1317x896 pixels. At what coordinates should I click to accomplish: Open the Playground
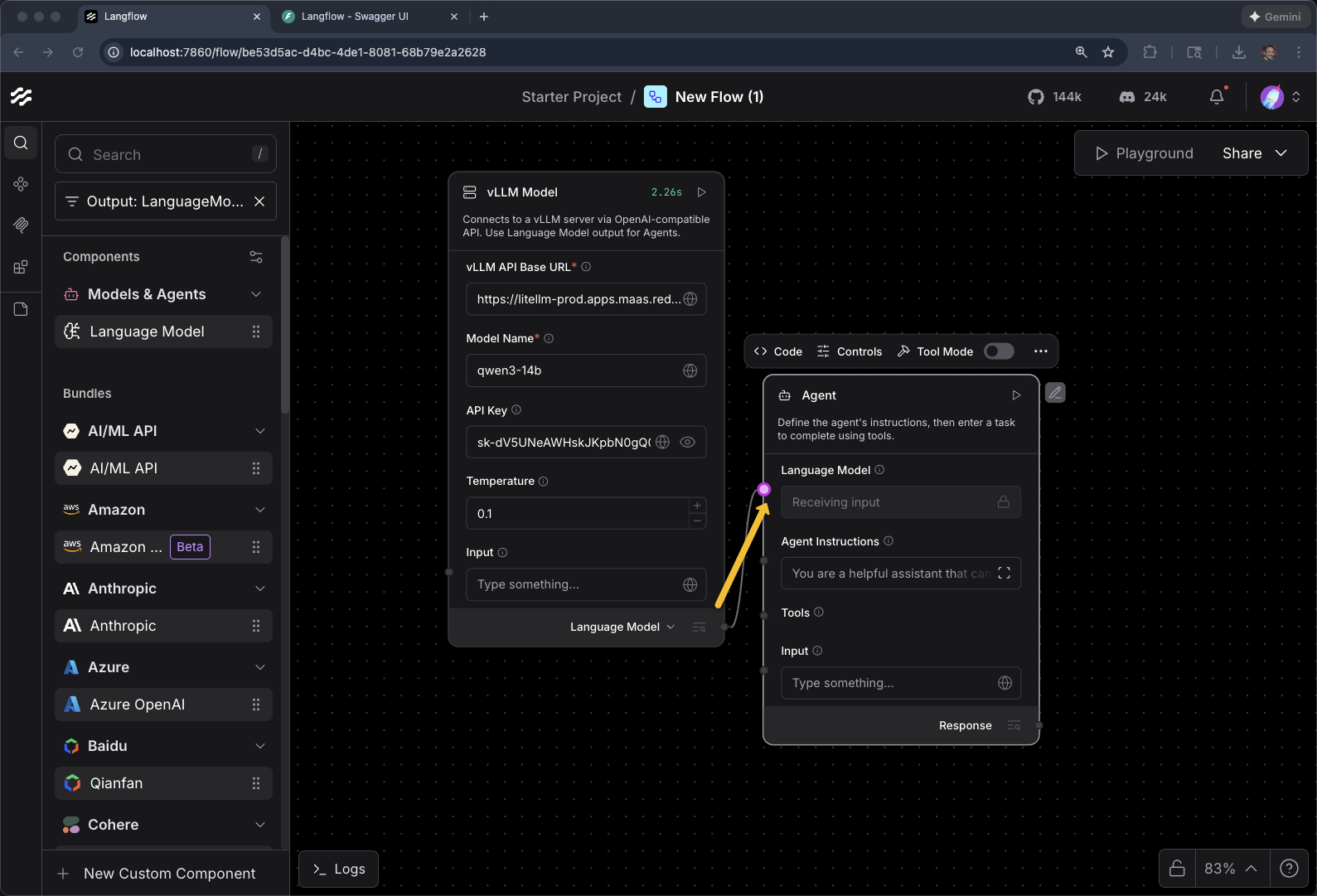1144,153
